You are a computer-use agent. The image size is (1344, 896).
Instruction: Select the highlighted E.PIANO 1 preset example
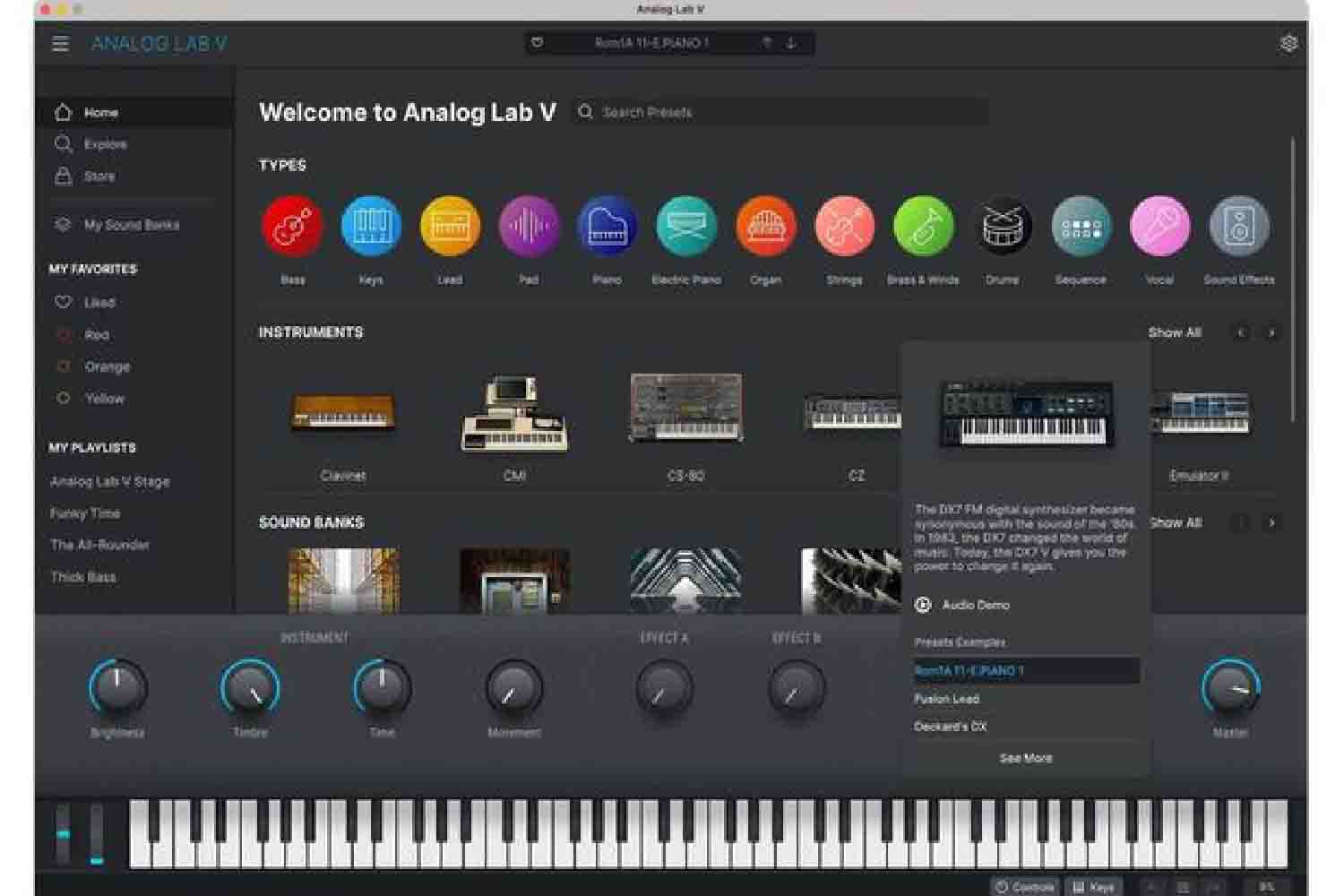(1027, 670)
